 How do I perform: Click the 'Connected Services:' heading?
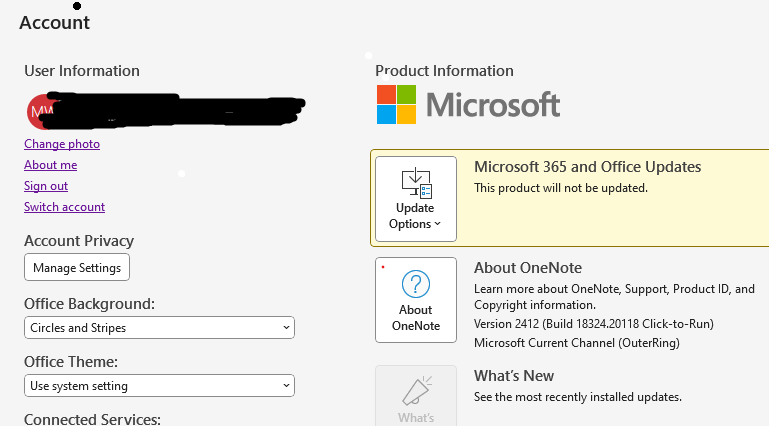pyautogui.click(x=92, y=419)
